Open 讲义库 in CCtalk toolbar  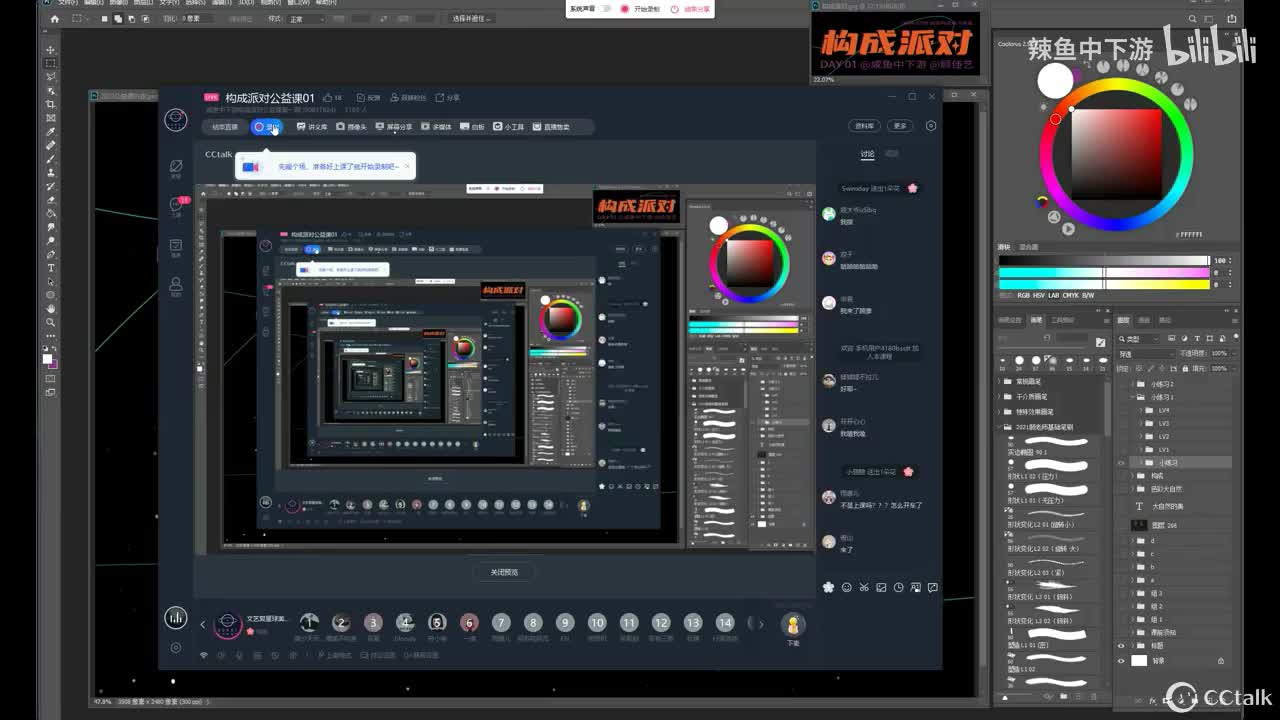(312, 127)
